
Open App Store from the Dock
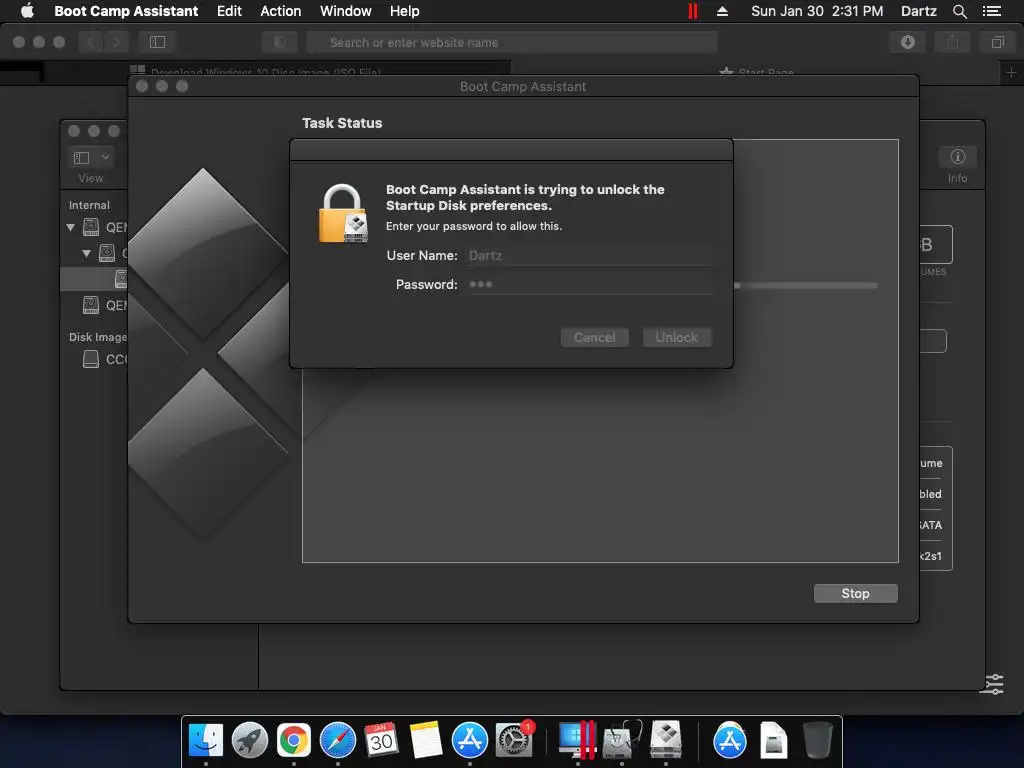[x=470, y=740]
